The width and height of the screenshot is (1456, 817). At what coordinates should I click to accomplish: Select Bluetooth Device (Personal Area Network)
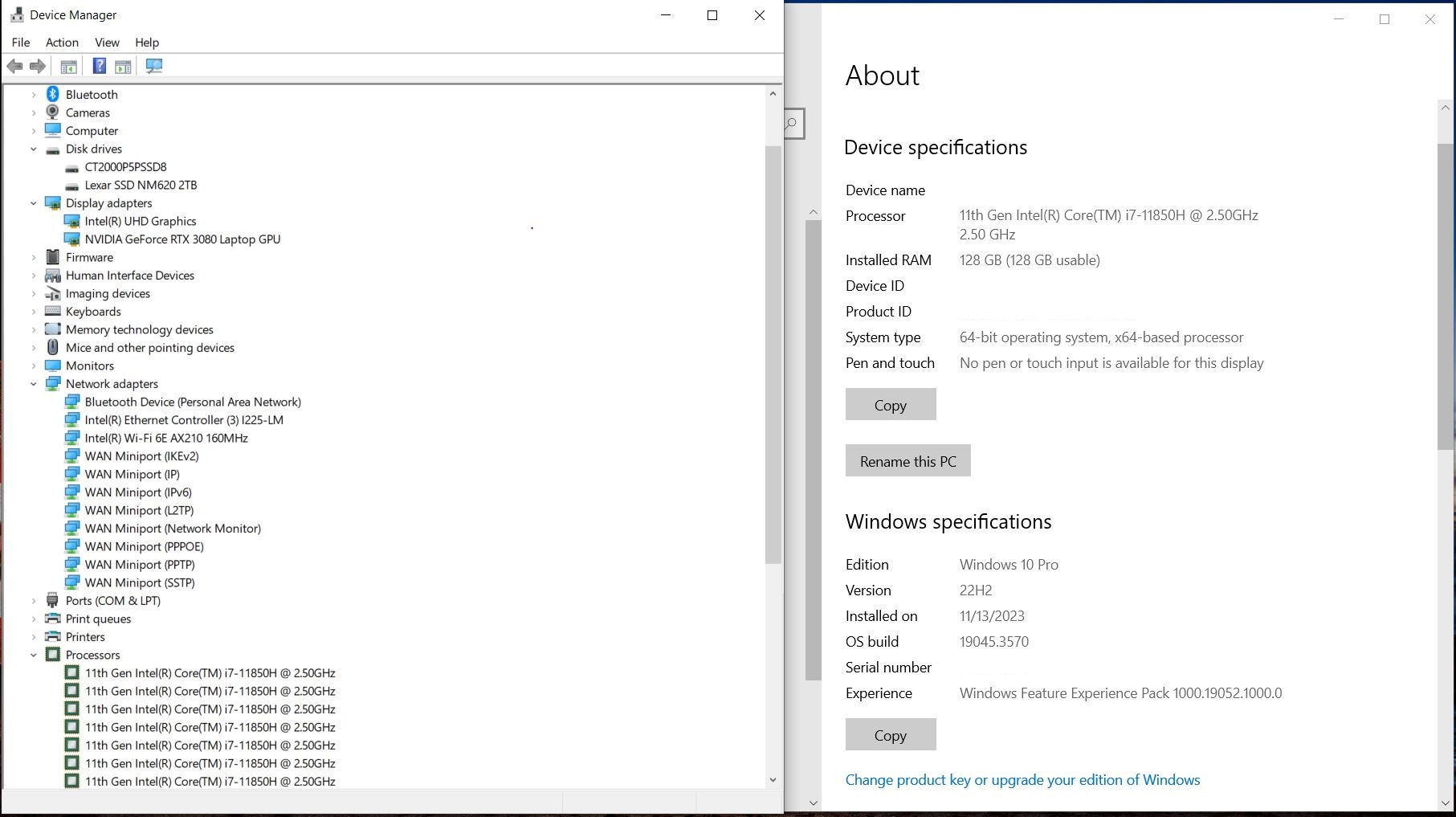point(193,402)
